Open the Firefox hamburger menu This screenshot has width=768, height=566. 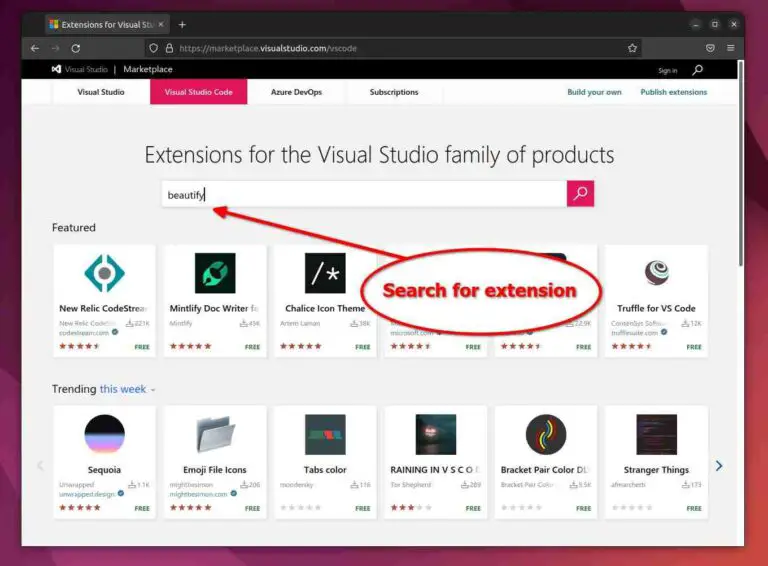(x=731, y=48)
